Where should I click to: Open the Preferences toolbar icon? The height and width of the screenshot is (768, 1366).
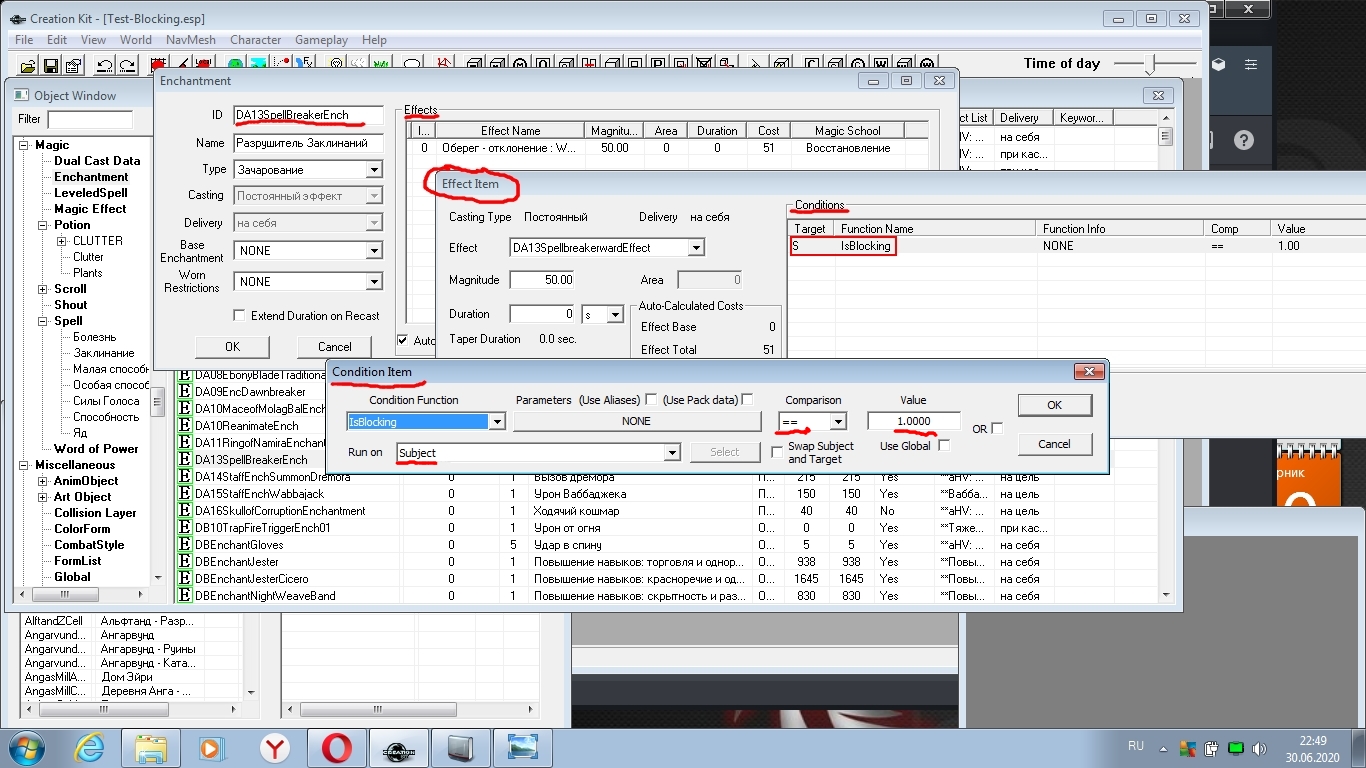coord(73,66)
